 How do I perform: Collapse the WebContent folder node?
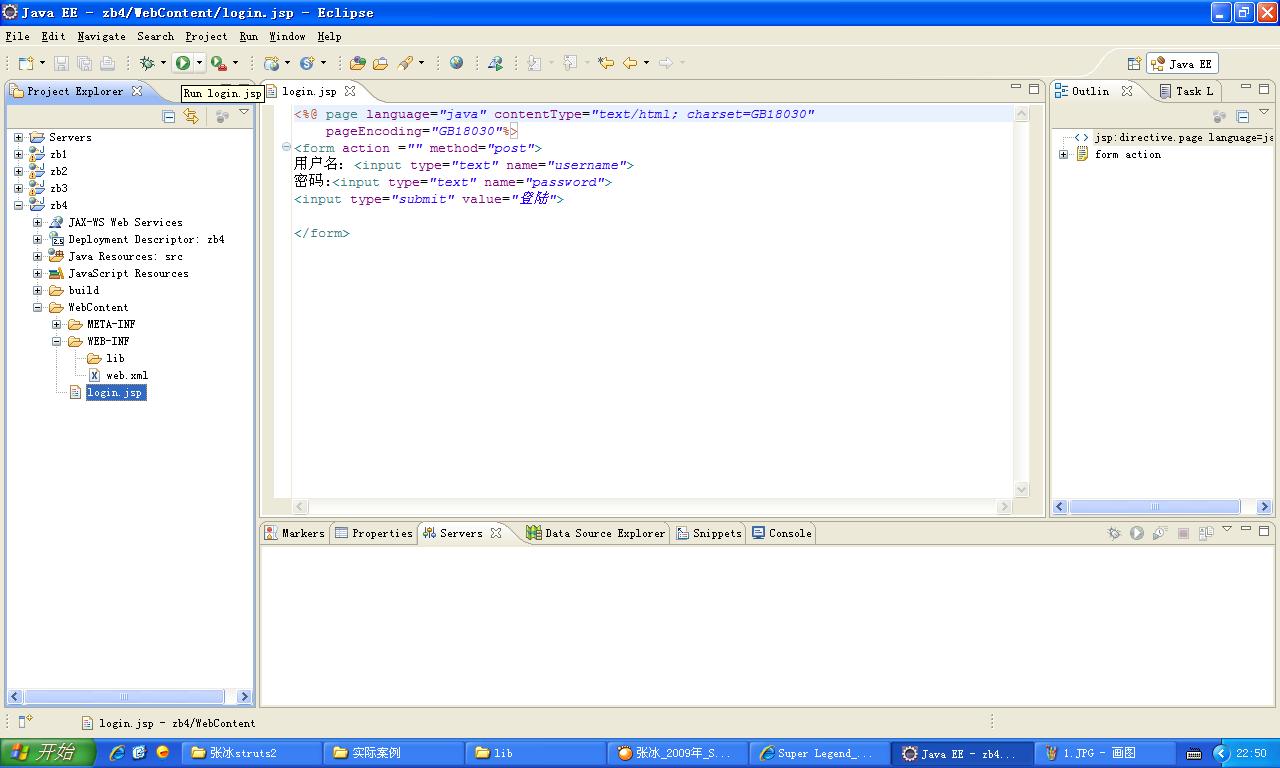point(37,307)
